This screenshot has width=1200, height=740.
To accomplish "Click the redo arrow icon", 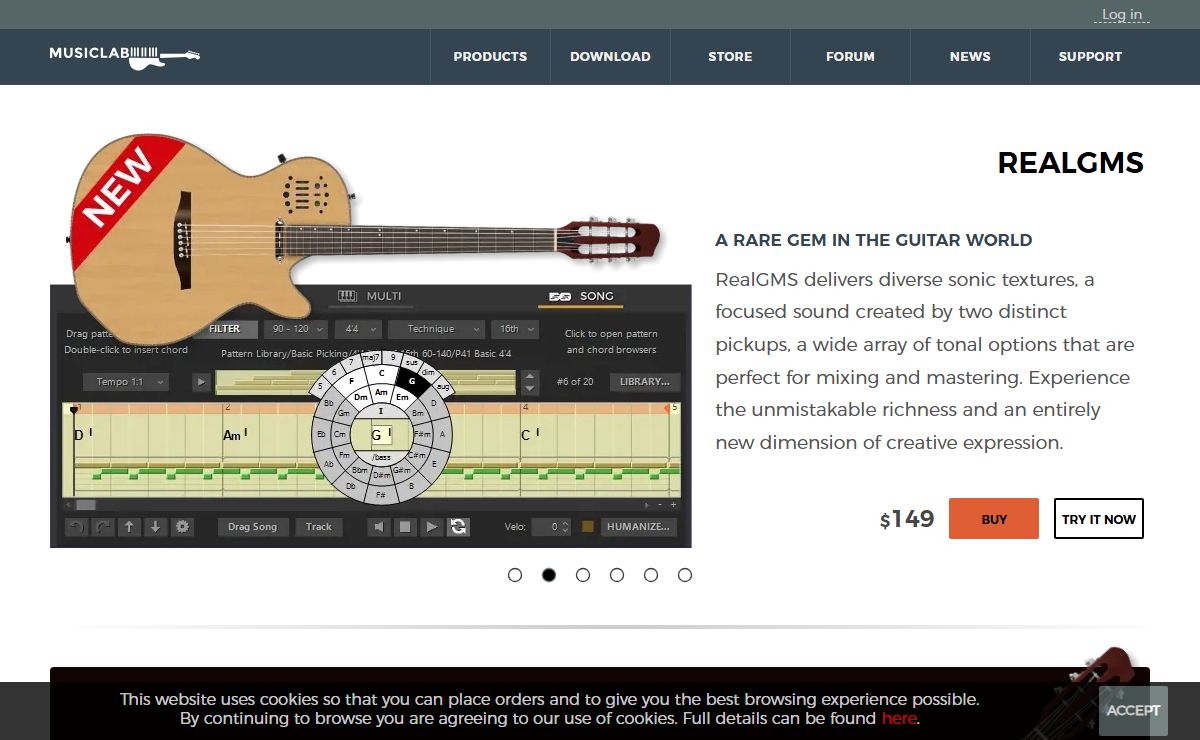I will coord(102,527).
